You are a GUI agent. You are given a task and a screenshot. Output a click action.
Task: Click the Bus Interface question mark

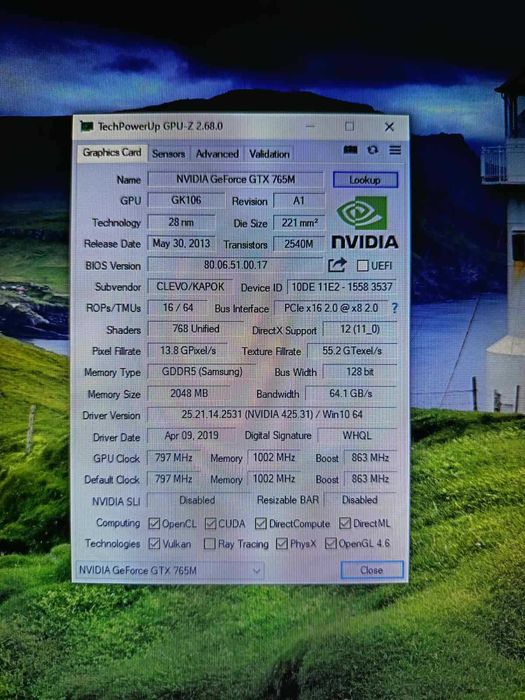pos(395,308)
